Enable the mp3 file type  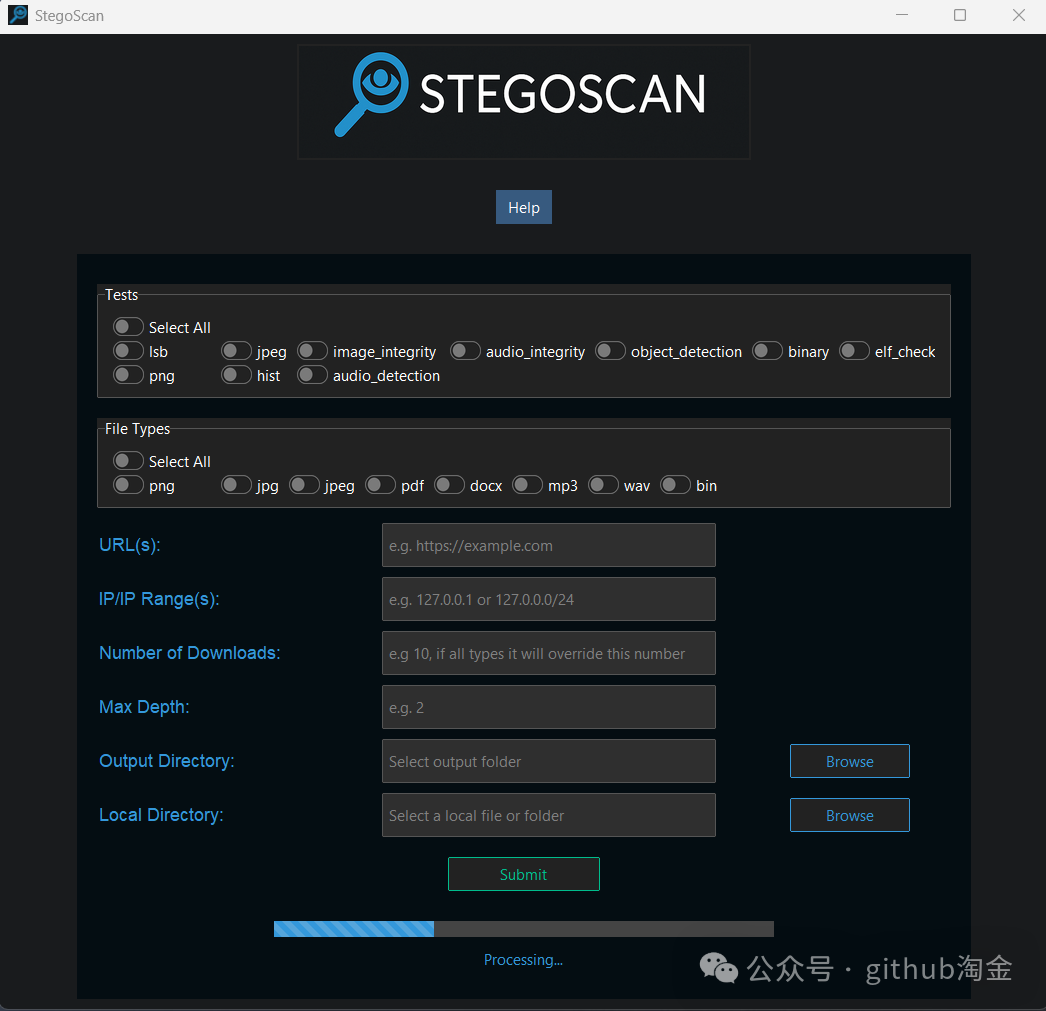point(527,484)
